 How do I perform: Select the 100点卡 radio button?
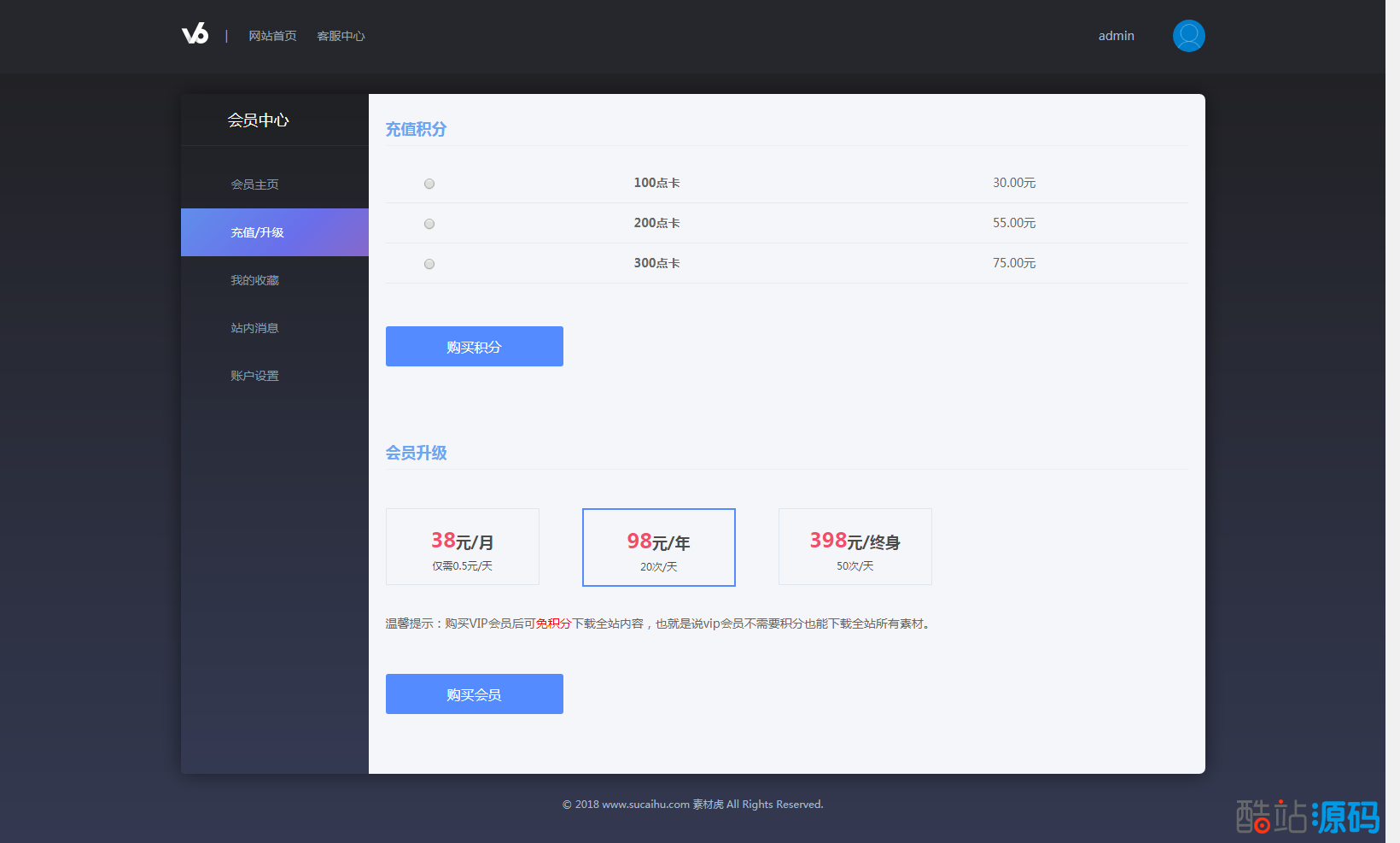point(429,184)
